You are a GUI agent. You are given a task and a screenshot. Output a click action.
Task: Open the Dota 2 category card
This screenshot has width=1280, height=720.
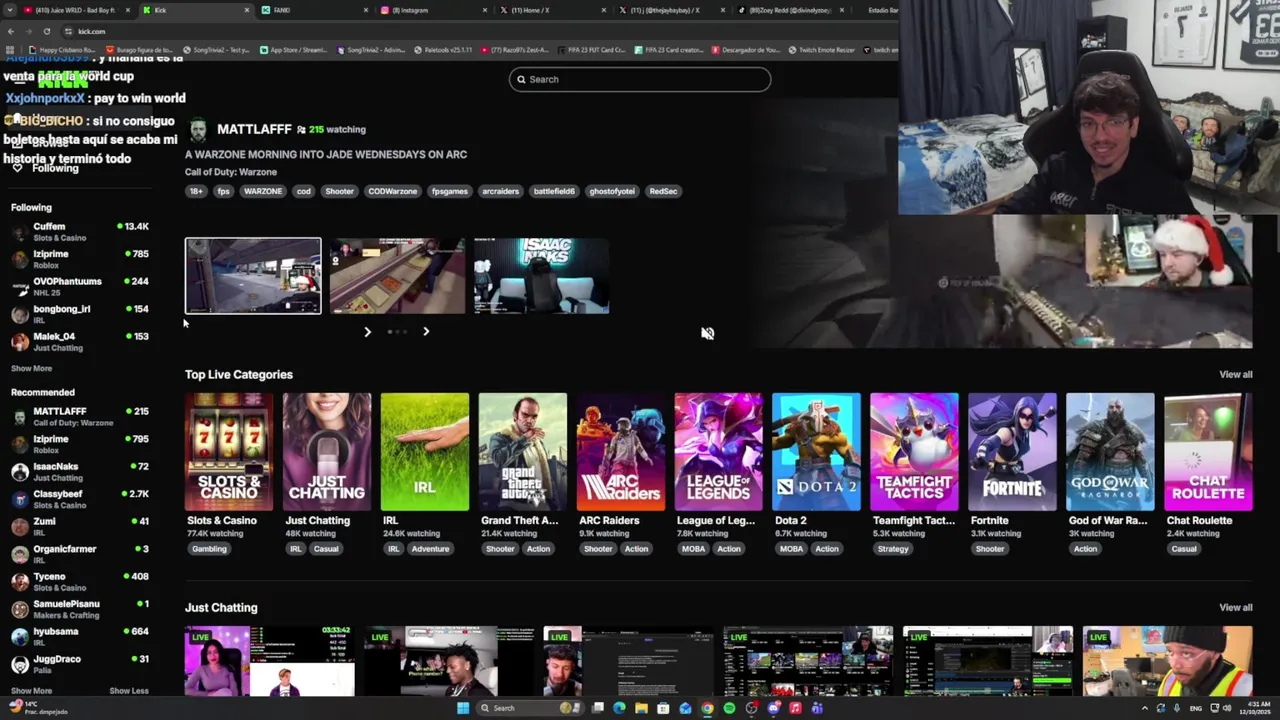(x=816, y=452)
